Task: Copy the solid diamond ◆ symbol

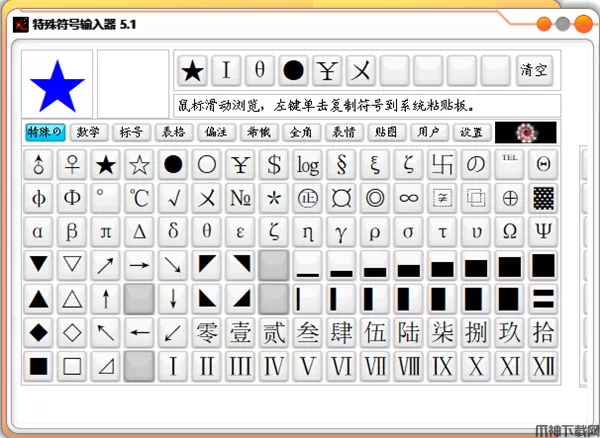Action: (x=38, y=332)
